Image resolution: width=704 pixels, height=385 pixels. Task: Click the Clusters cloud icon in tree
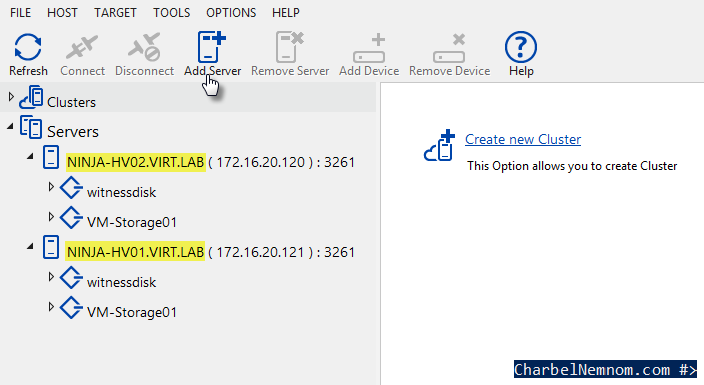pos(31,97)
